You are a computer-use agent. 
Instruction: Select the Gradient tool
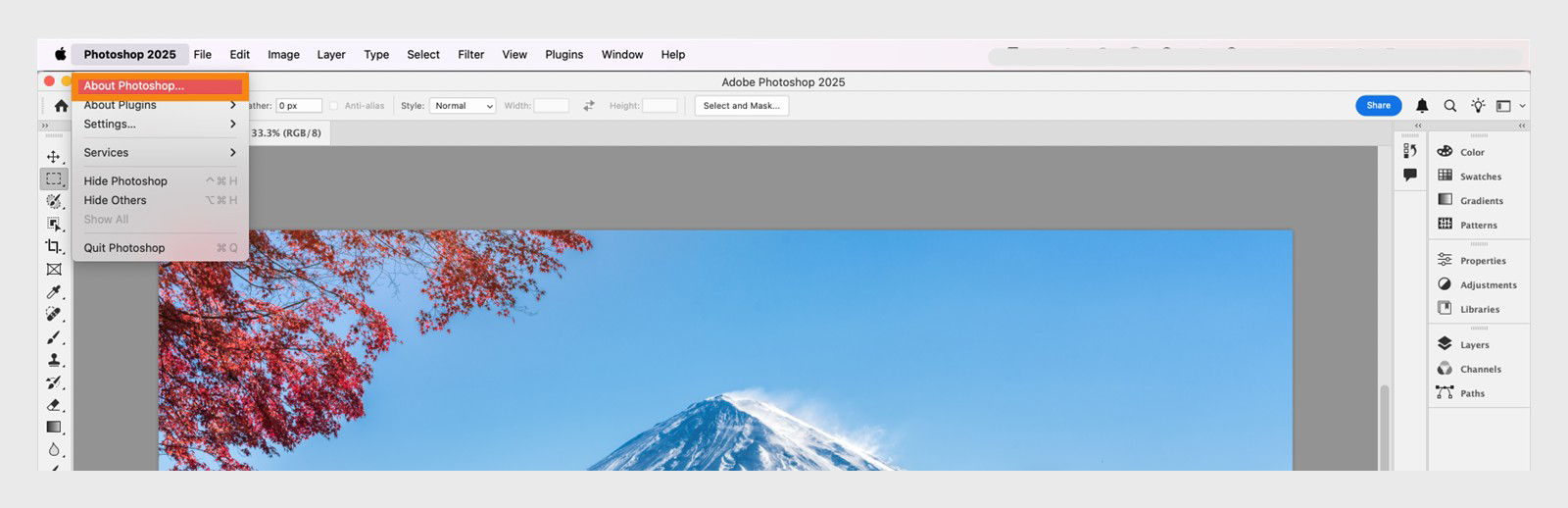pyautogui.click(x=54, y=428)
